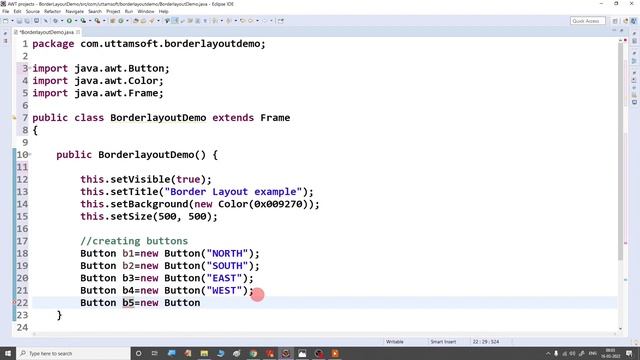The image size is (640, 360).
Task: Select the BorderlayoutDemo.java editor tab
Action: pyautogui.click(x=46, y=32)
